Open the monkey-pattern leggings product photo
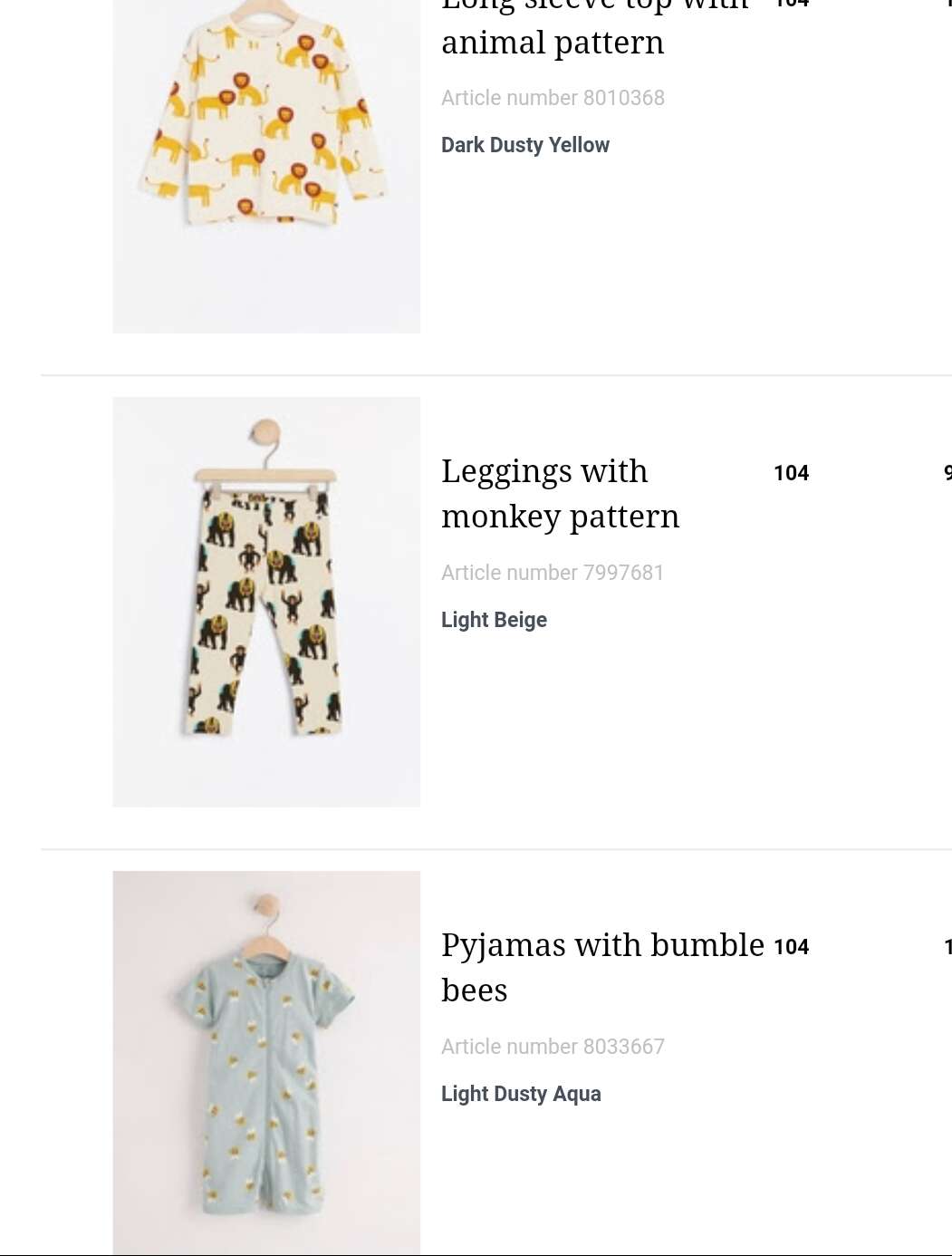952x1256 pixels. (x=266, y=602)
